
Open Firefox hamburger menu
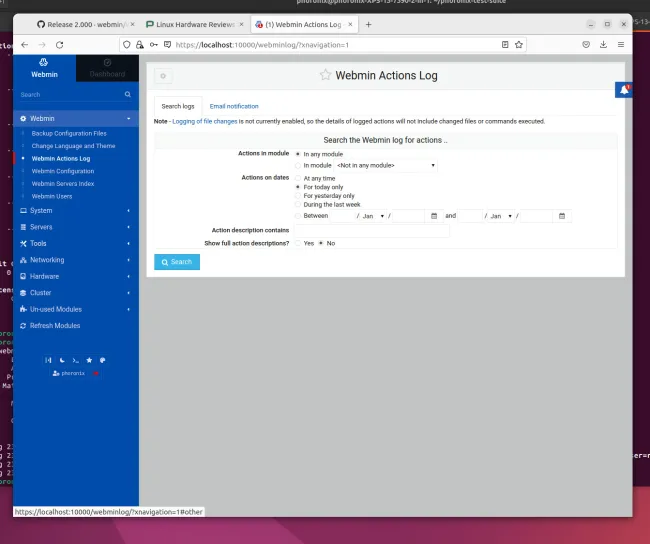(x=621, y=45)
